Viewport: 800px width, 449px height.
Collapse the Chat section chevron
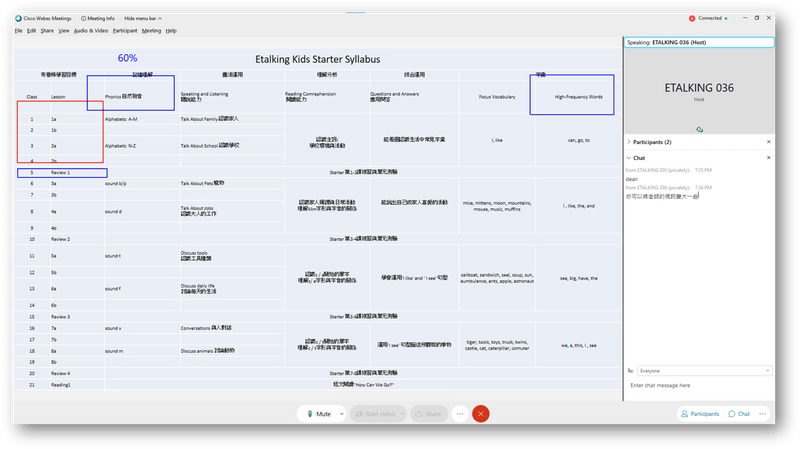point(629,157)
